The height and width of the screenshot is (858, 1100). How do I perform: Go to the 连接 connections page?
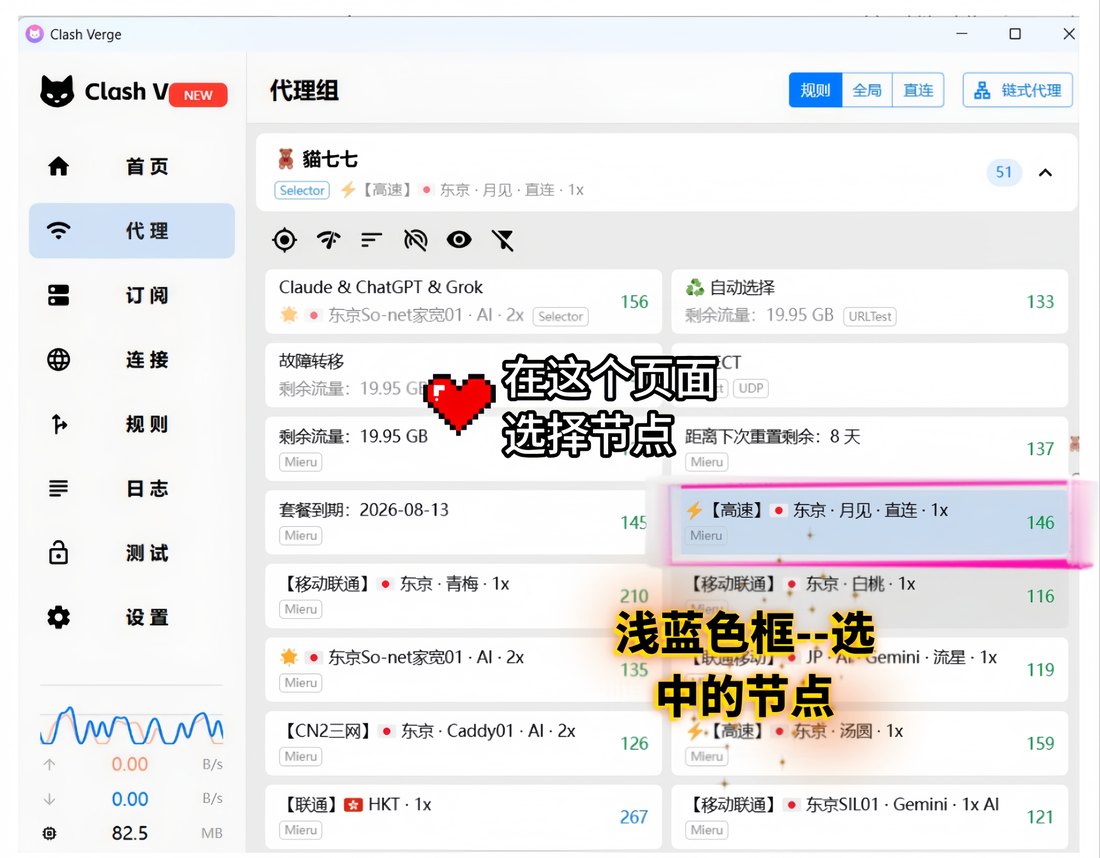pos(132,360)
